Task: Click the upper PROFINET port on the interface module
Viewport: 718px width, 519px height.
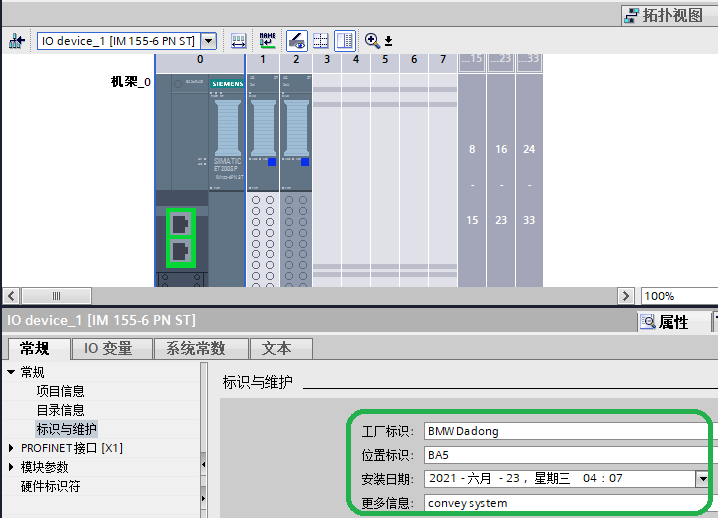Action: pos(180,224)
